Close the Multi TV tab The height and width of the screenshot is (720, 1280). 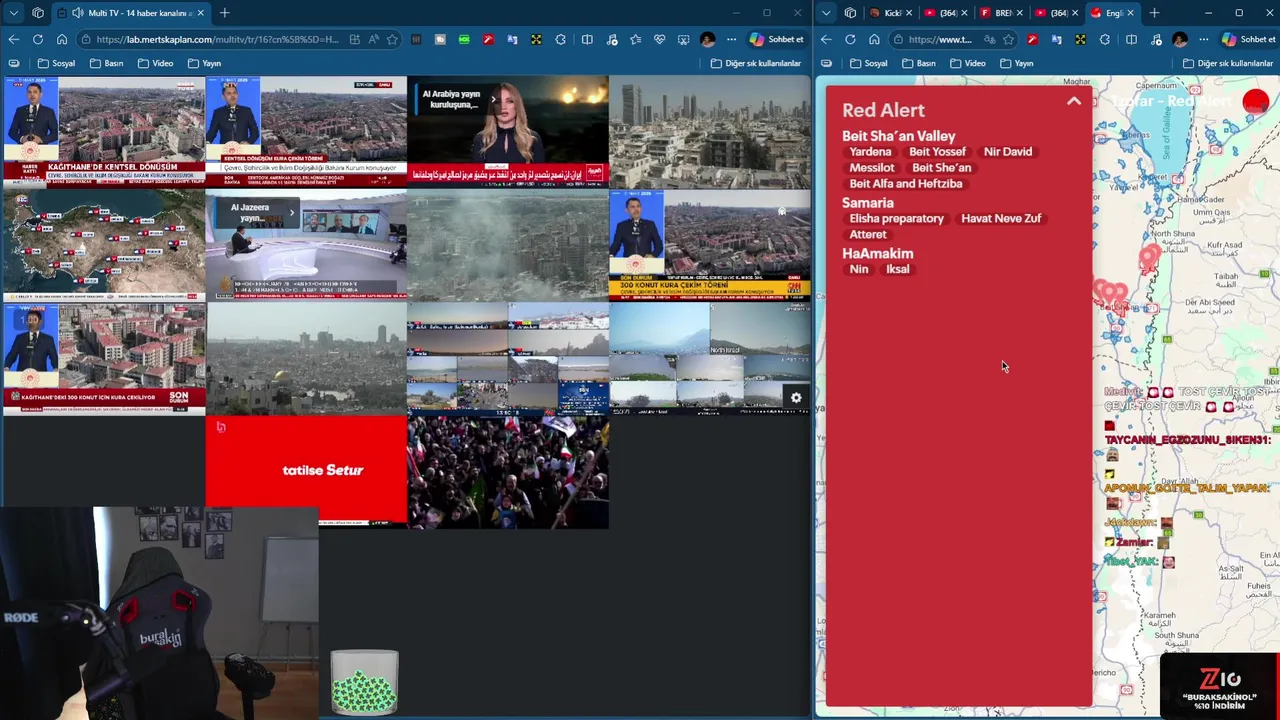pyautogui.click(x=200, y=13)
